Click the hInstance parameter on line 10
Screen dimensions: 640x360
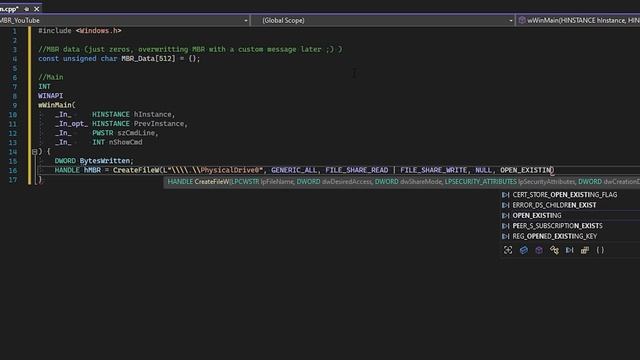click(x=152, y=114)
